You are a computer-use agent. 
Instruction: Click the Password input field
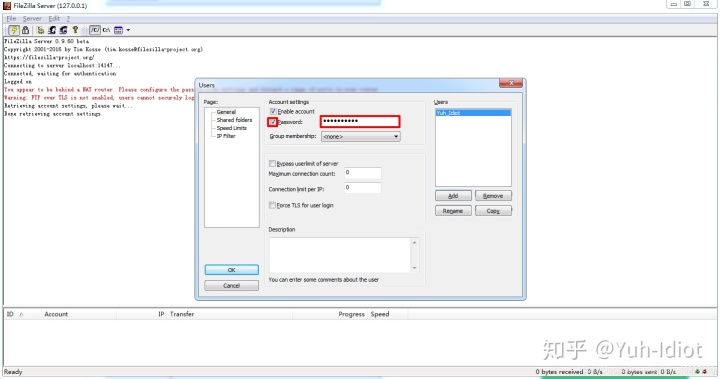coord(360,121)
